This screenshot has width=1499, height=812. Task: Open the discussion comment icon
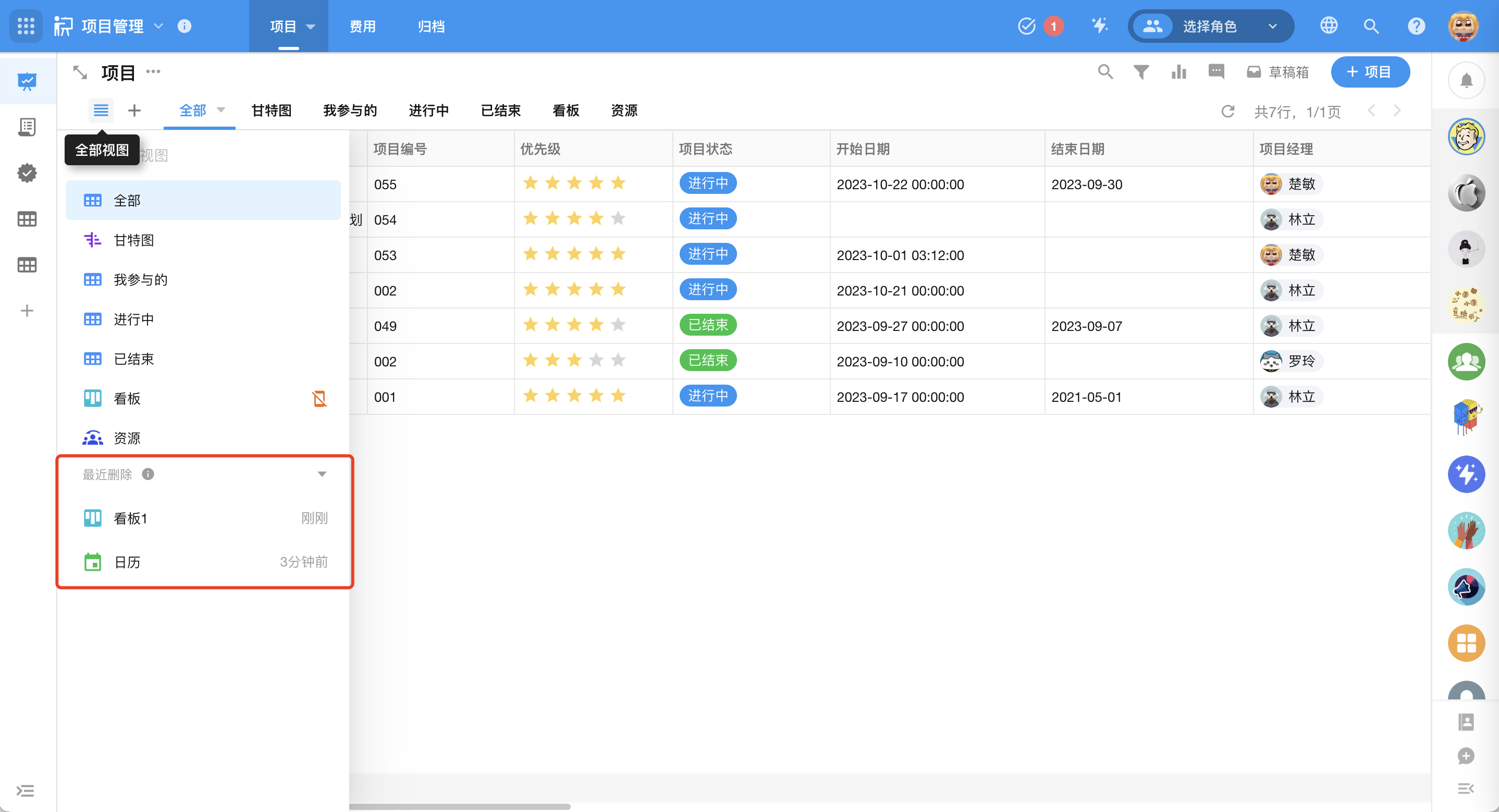click(1216, 71)
